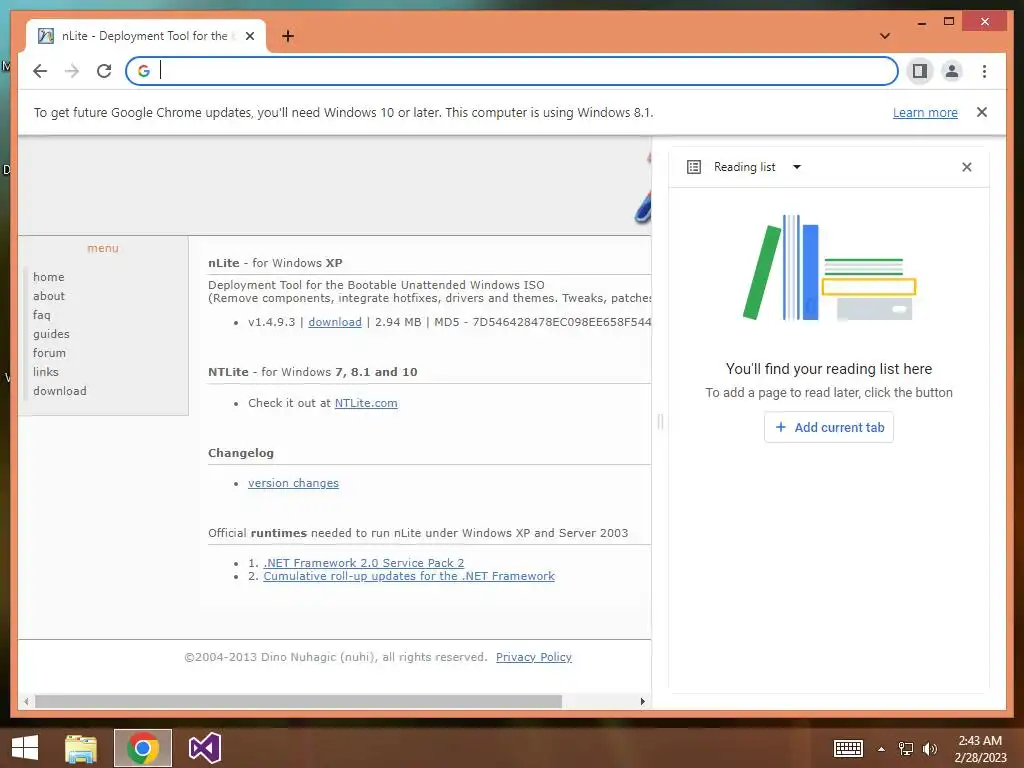Reload the current page

point(104,71)
